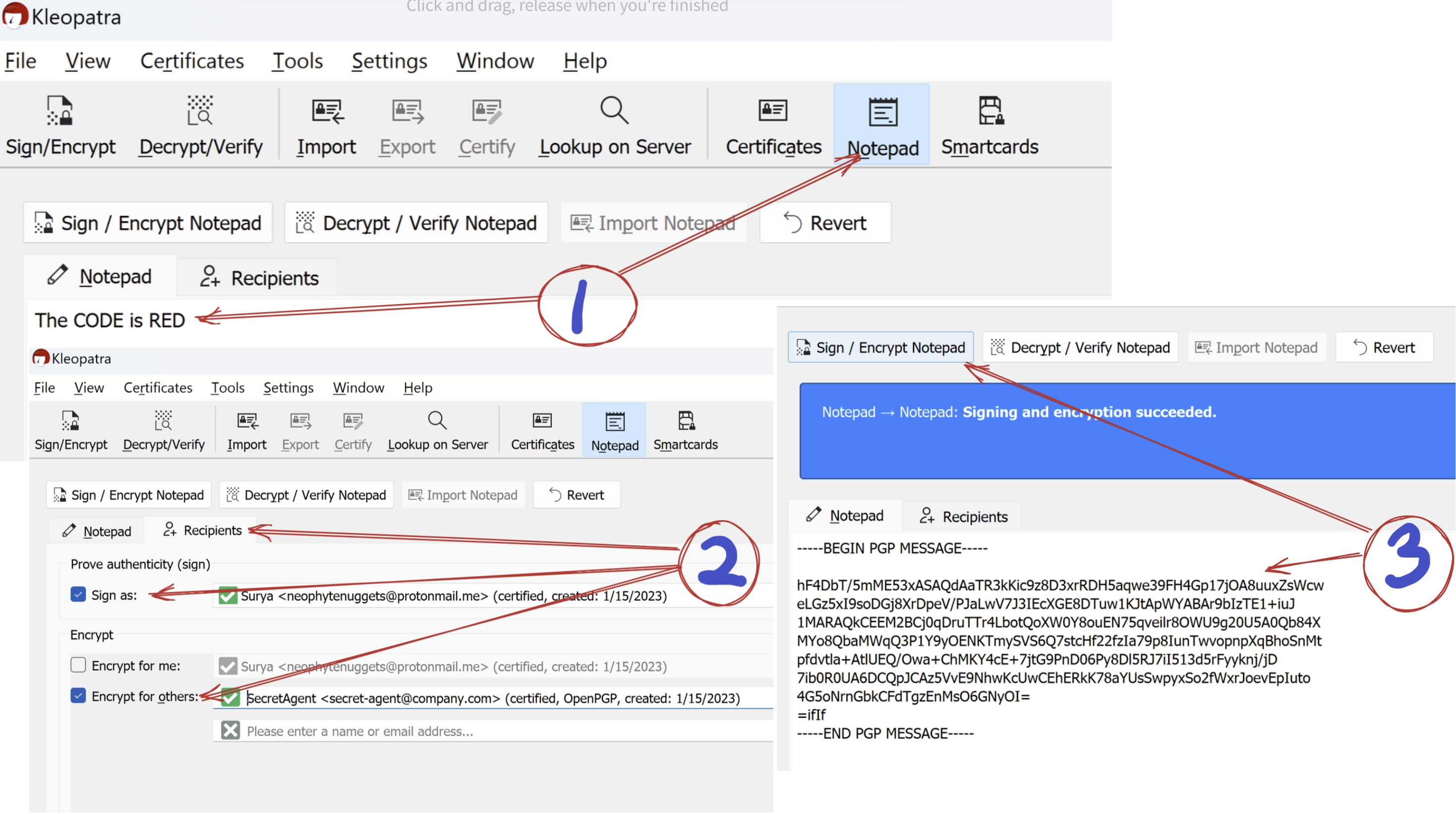Click Lookup on Server in lower Kleopatra toolbar

pos(437,431)
